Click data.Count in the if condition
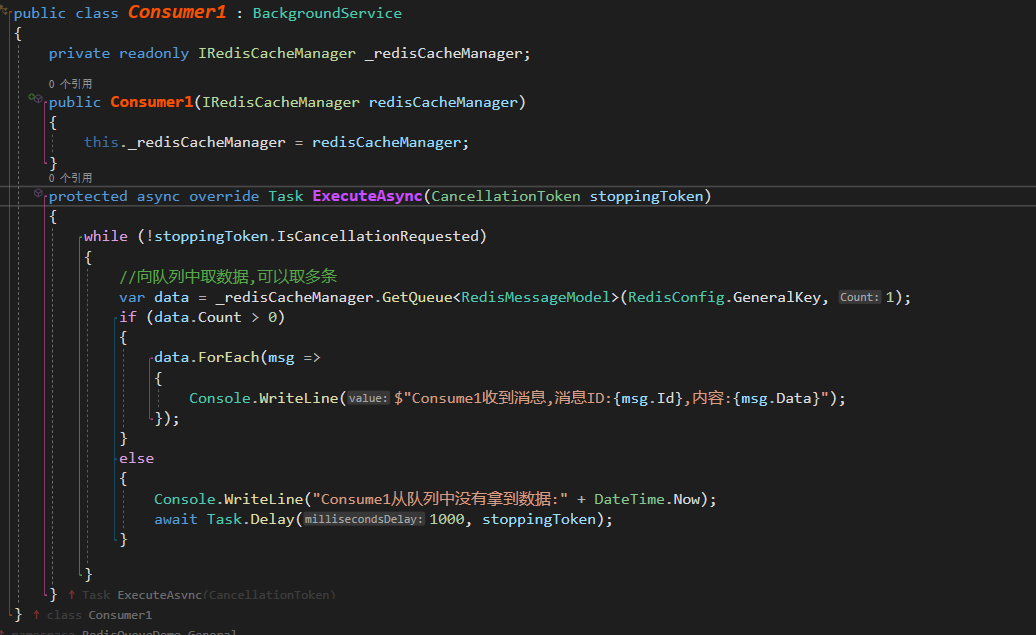 [x=198, y=317]
